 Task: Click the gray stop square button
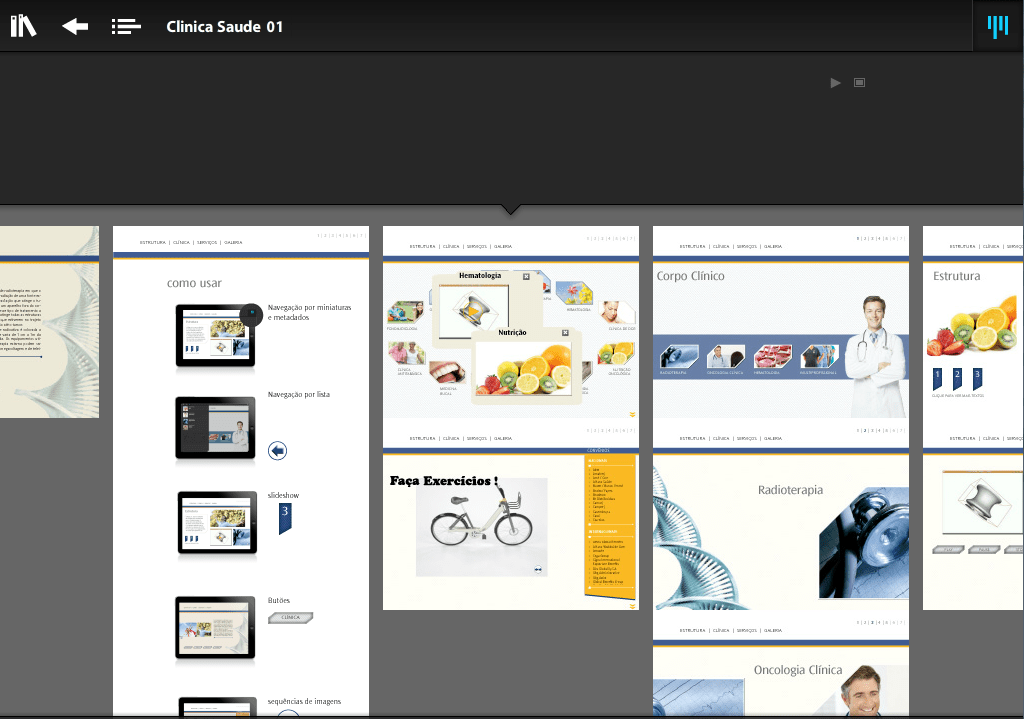[859, 83]
